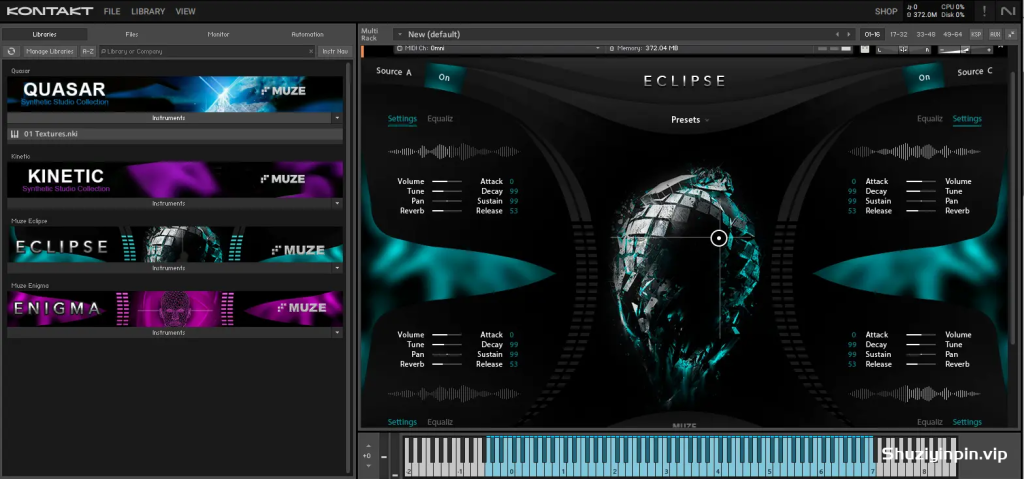Click the XY pad circular handle
The image size is (1024, 479).
(x=719, y=238)
